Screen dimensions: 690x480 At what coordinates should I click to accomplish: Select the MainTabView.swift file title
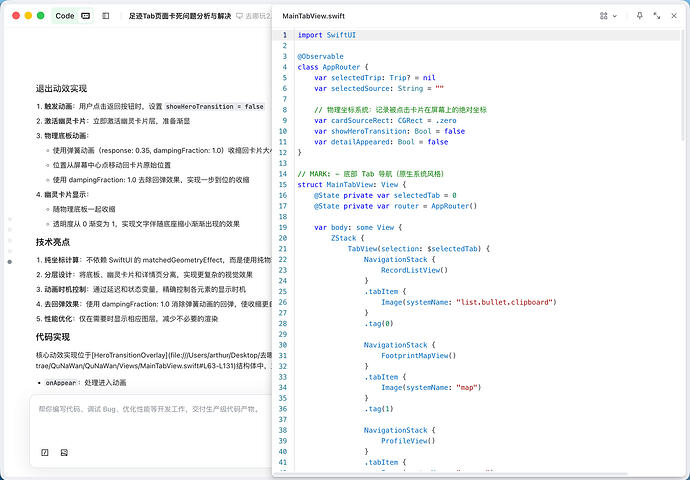coord(315,17)
